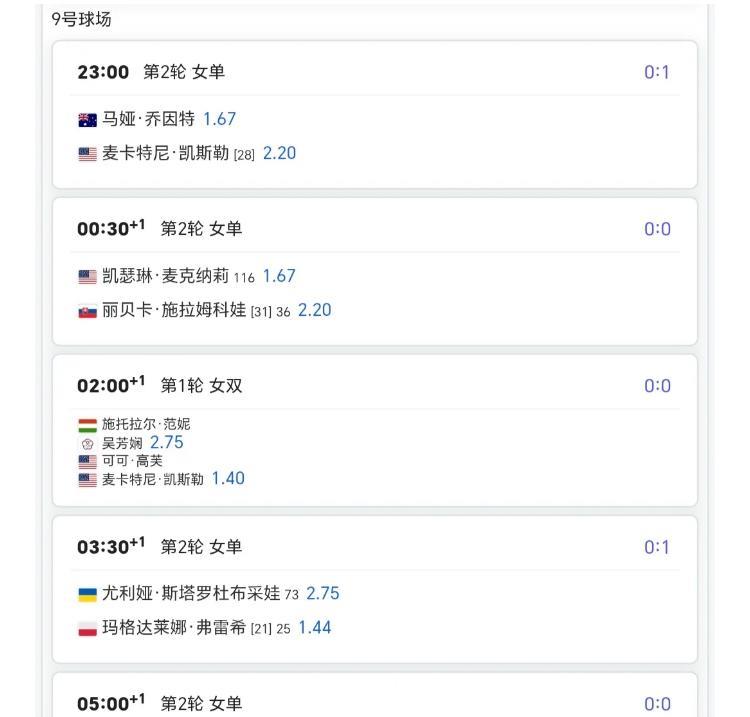Image resolution: width=750 pixels, height=717 pixels.
Task: Click the Polish flag beside 玛格达莱娜·弗雷希
Action: tap(87, 629)
